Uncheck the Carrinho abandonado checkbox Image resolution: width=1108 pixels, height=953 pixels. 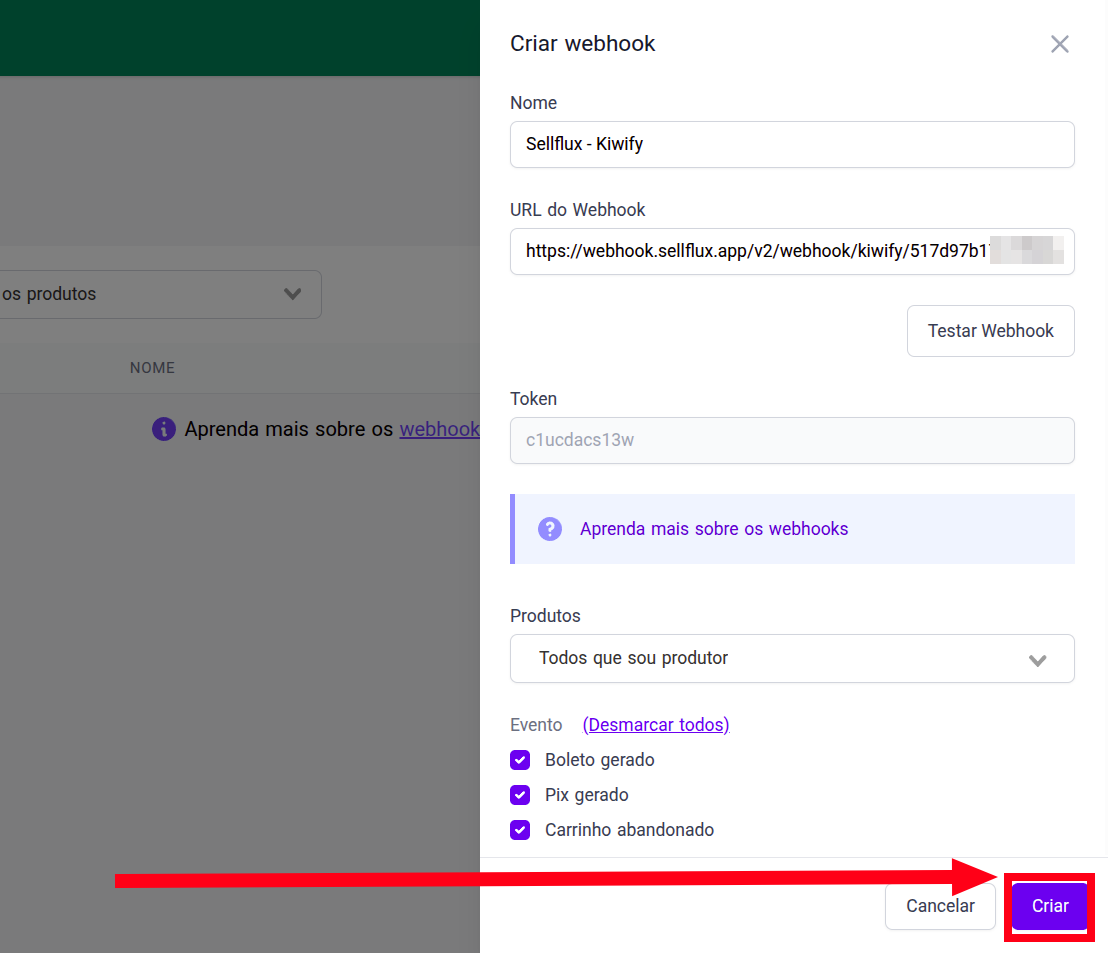coord(520,829)
